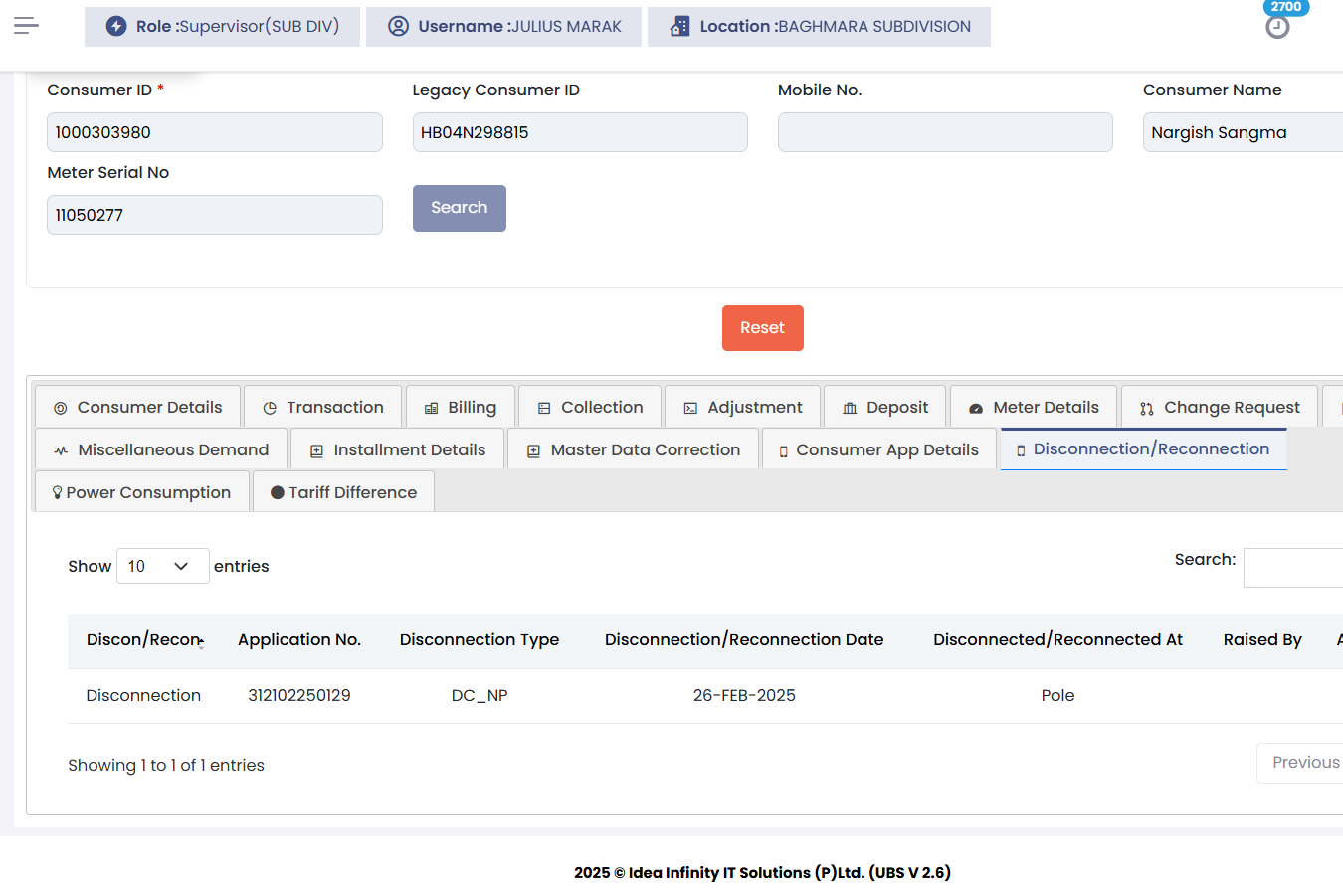Open the Master Data Correction tab

click(x=634, y=449)
